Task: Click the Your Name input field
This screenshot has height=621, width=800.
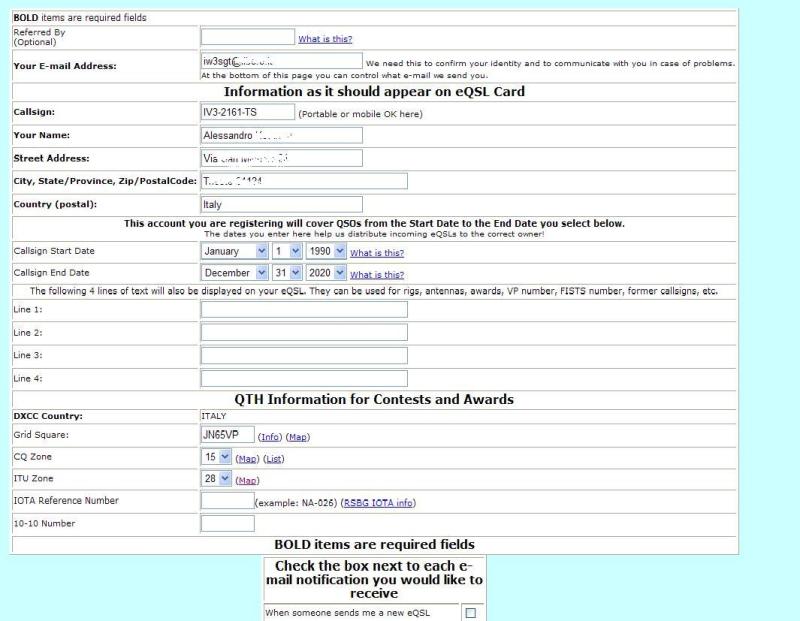Action: click(282, 135)
